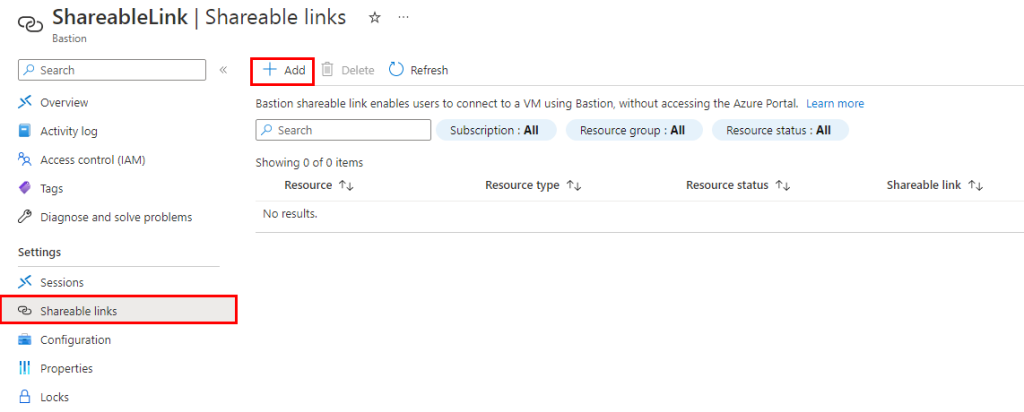Click the Sessions icon
The height and width of the screenshot is (412, 1024).
click(x=25, y=283)
